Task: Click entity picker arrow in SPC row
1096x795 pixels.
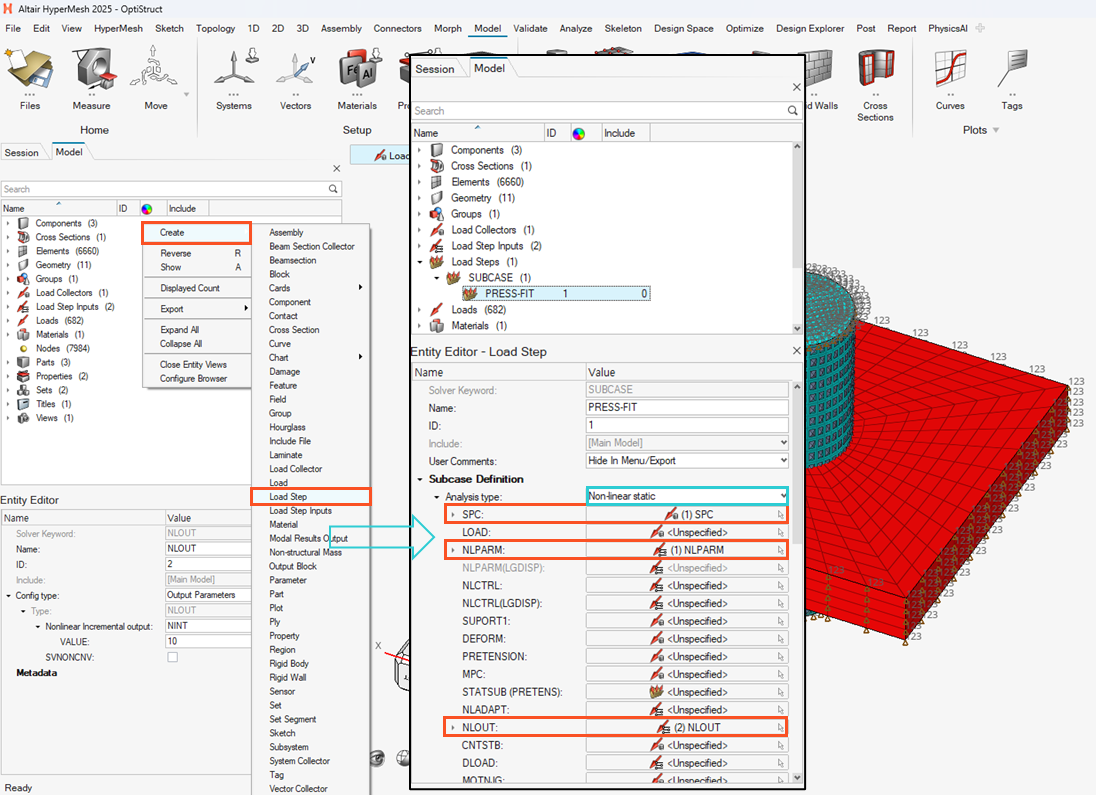Action: 780,515
